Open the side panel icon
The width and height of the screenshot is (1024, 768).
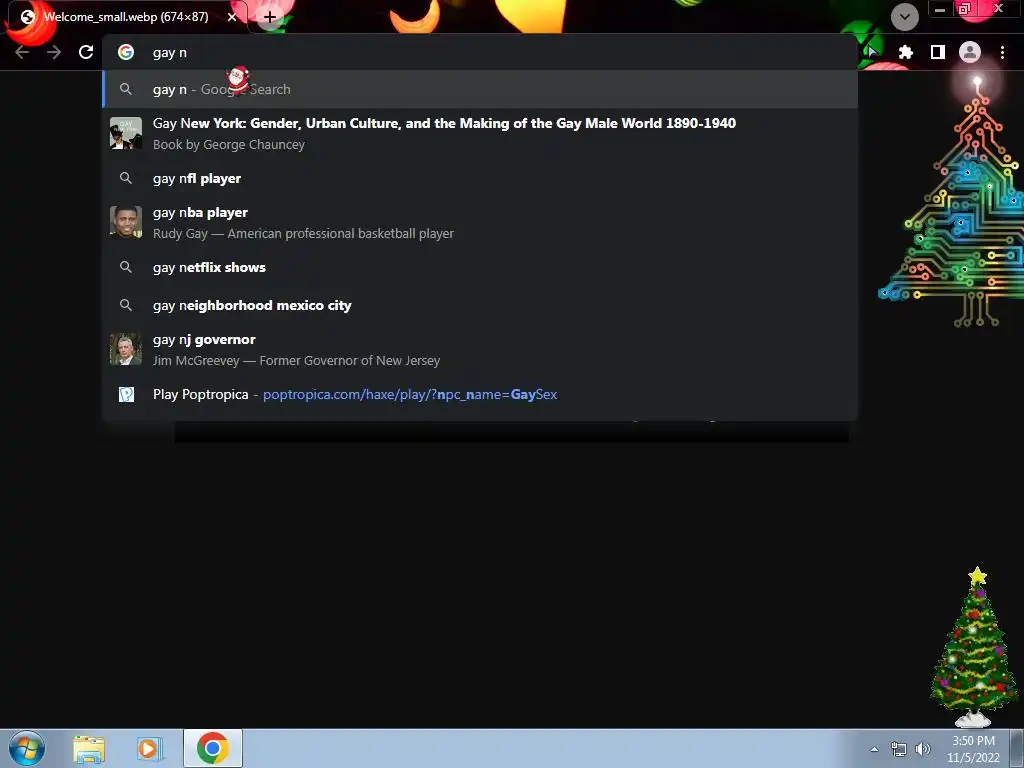point(938,52)
